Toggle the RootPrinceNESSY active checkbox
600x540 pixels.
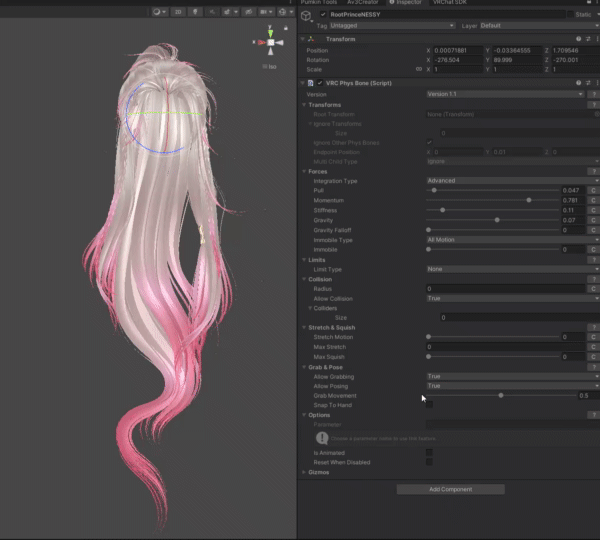(321, 15)
